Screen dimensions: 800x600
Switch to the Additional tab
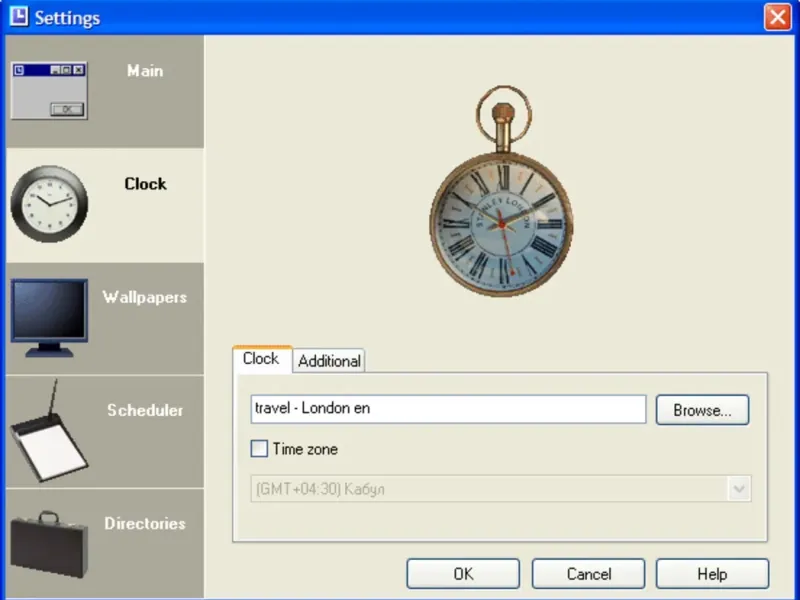(x=329, y=361)
